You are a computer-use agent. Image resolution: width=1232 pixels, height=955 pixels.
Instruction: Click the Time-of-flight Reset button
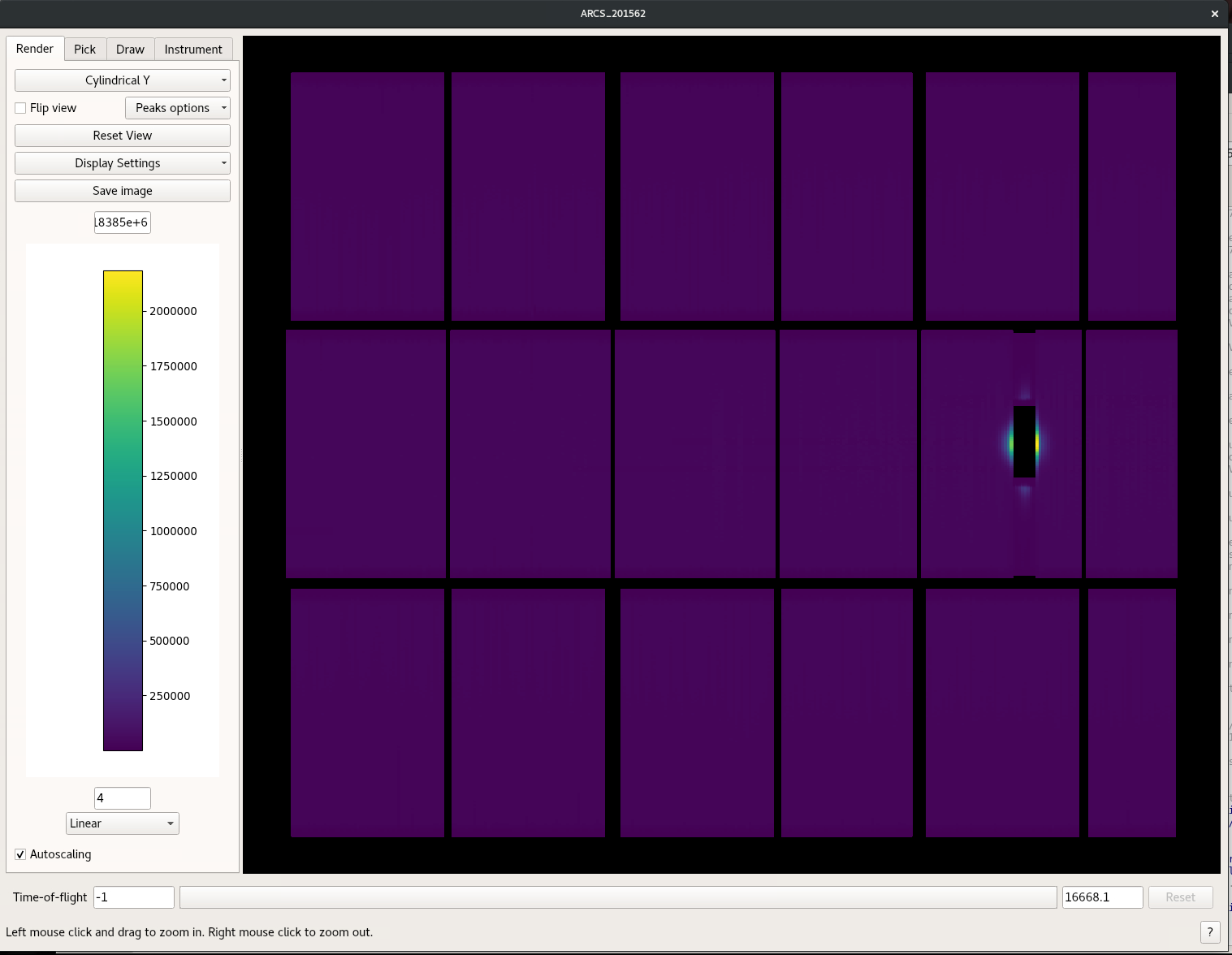coord(1181,897)
